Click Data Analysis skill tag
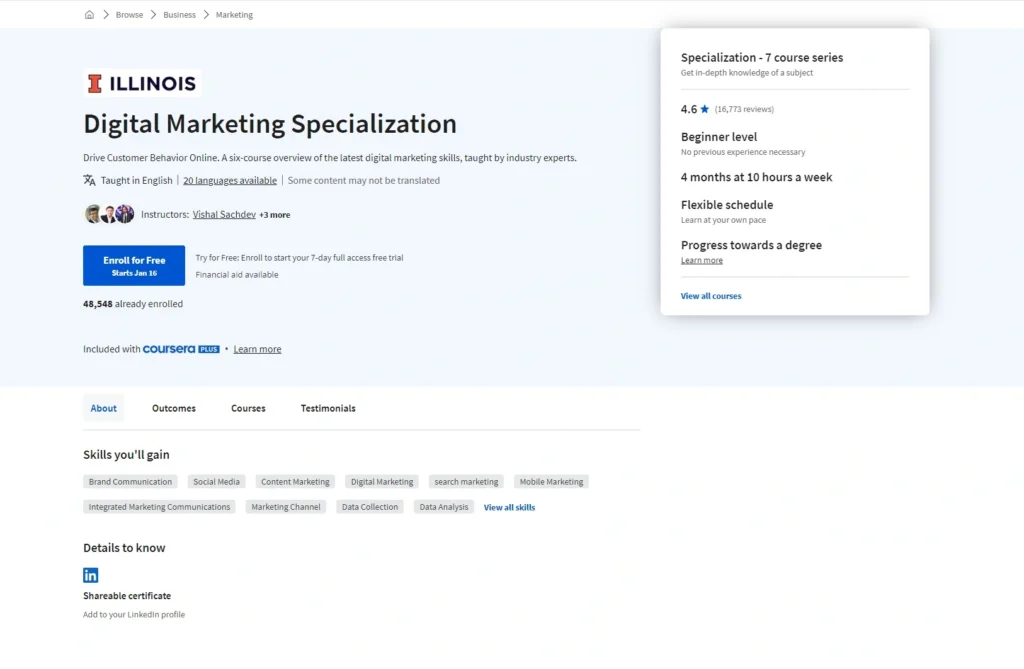The image size is (1024, 669). pyautogui.click(x=443, y=506)
